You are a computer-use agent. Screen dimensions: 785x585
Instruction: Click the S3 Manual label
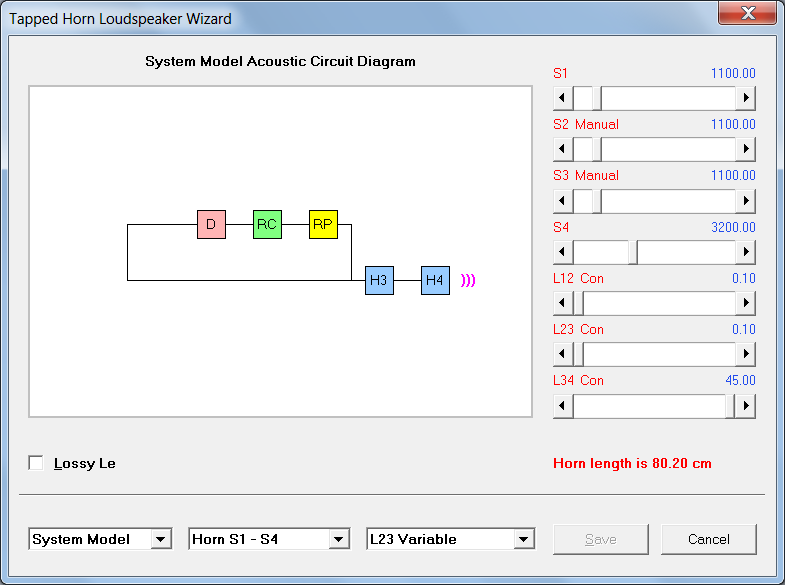[x=586, y=175]
